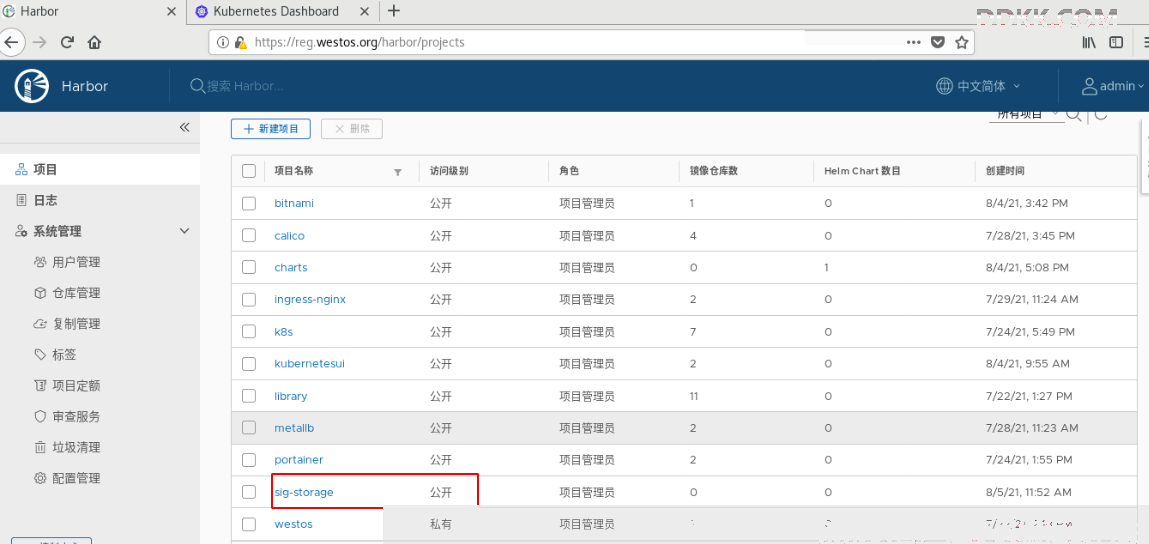
Task: Bookmark this page with star icon
Action: (x=961, y=43)
